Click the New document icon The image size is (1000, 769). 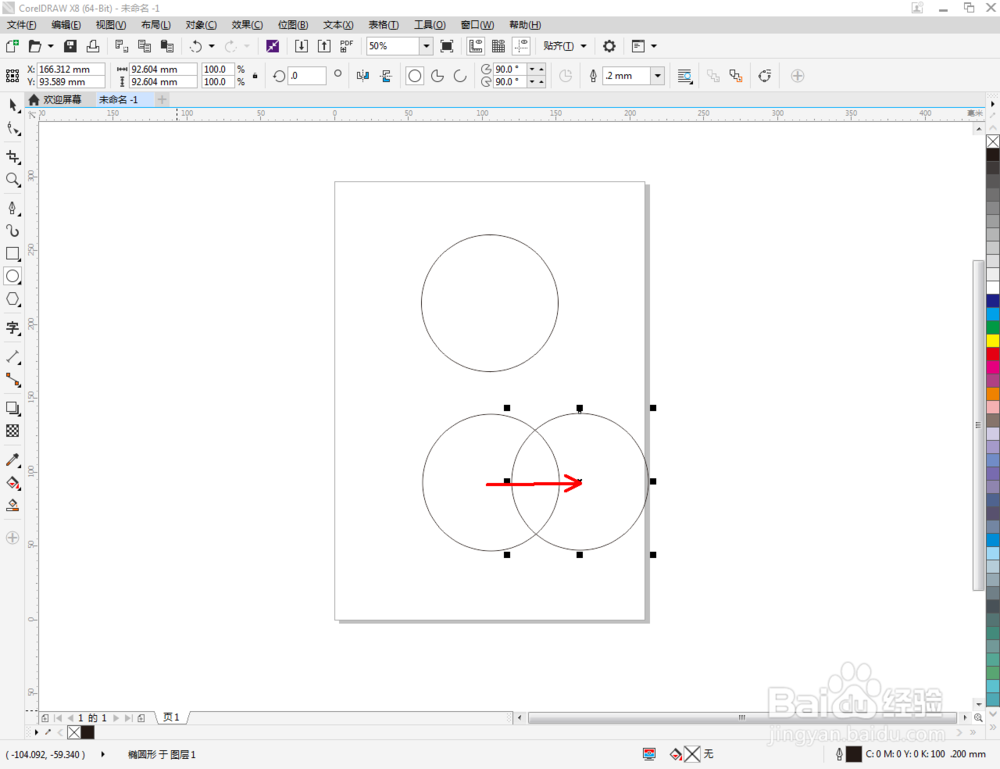(x=12, y=46)
